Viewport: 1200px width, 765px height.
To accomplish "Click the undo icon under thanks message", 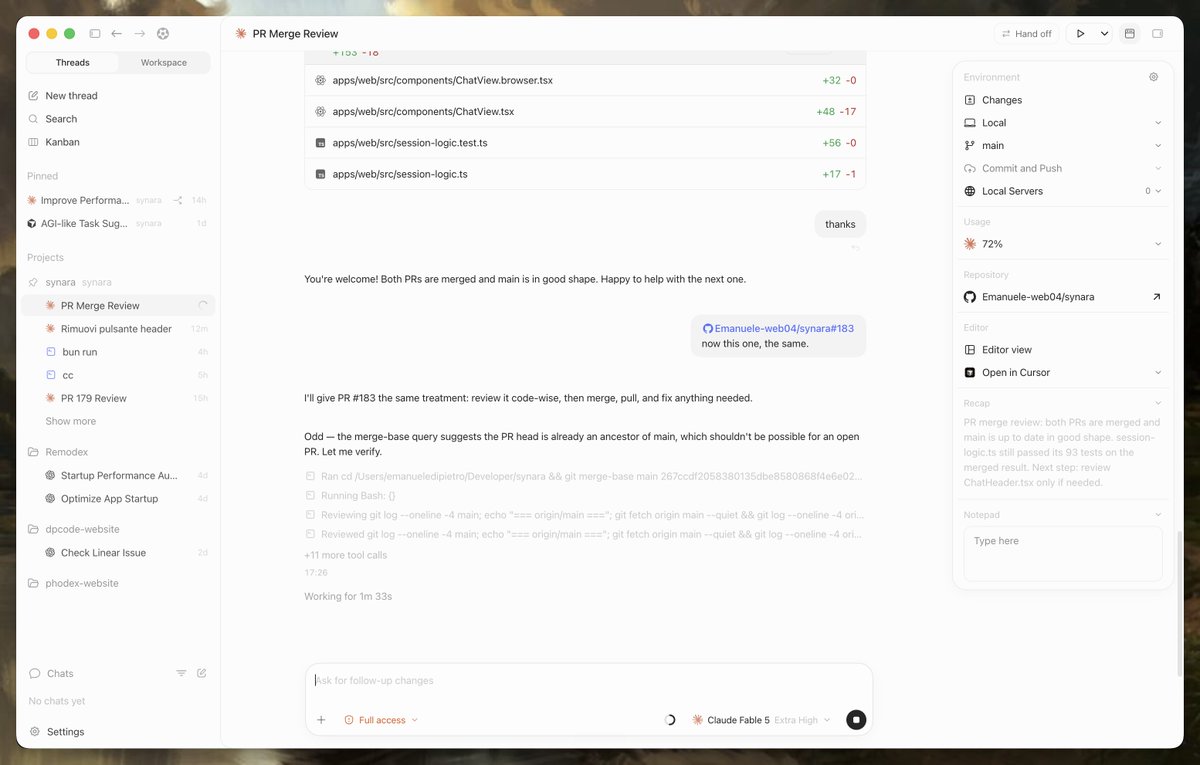I will coord(855,247).
